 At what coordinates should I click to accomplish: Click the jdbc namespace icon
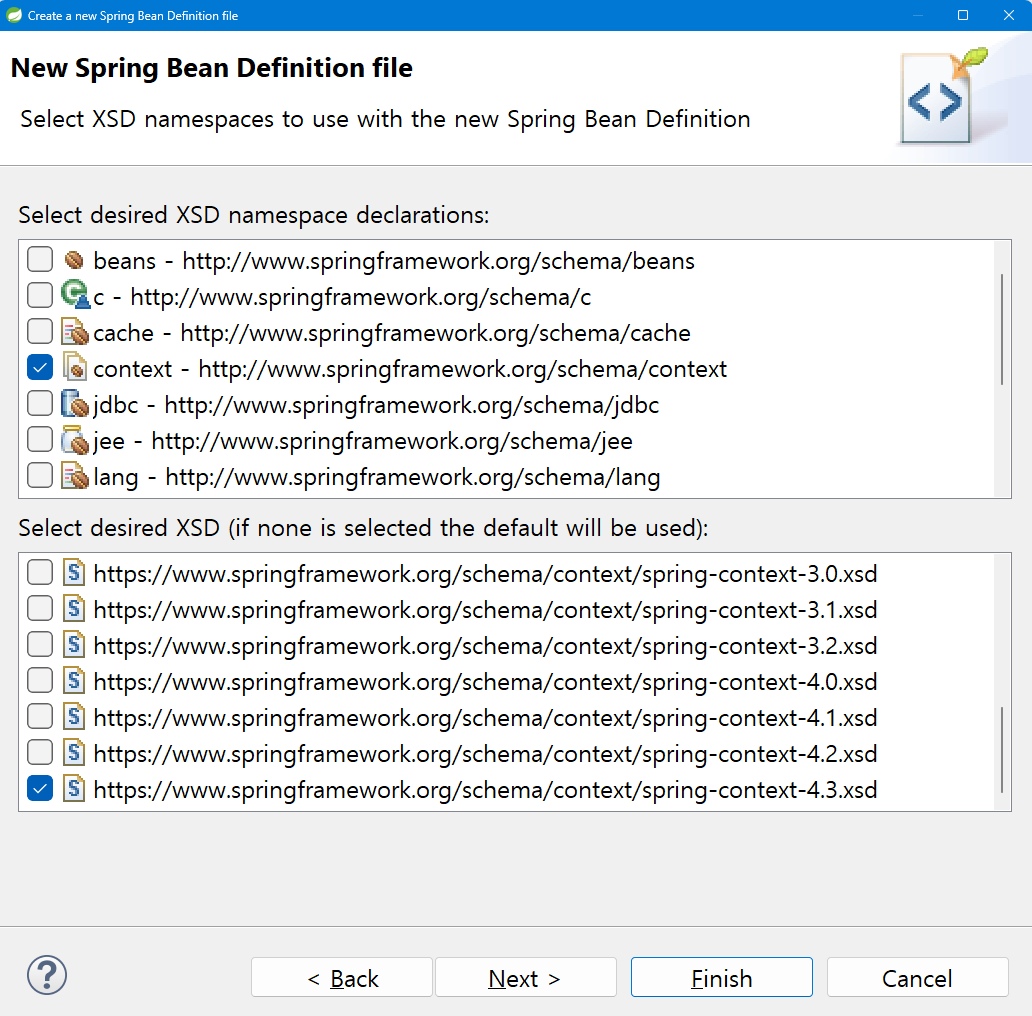tap(74, 404)
